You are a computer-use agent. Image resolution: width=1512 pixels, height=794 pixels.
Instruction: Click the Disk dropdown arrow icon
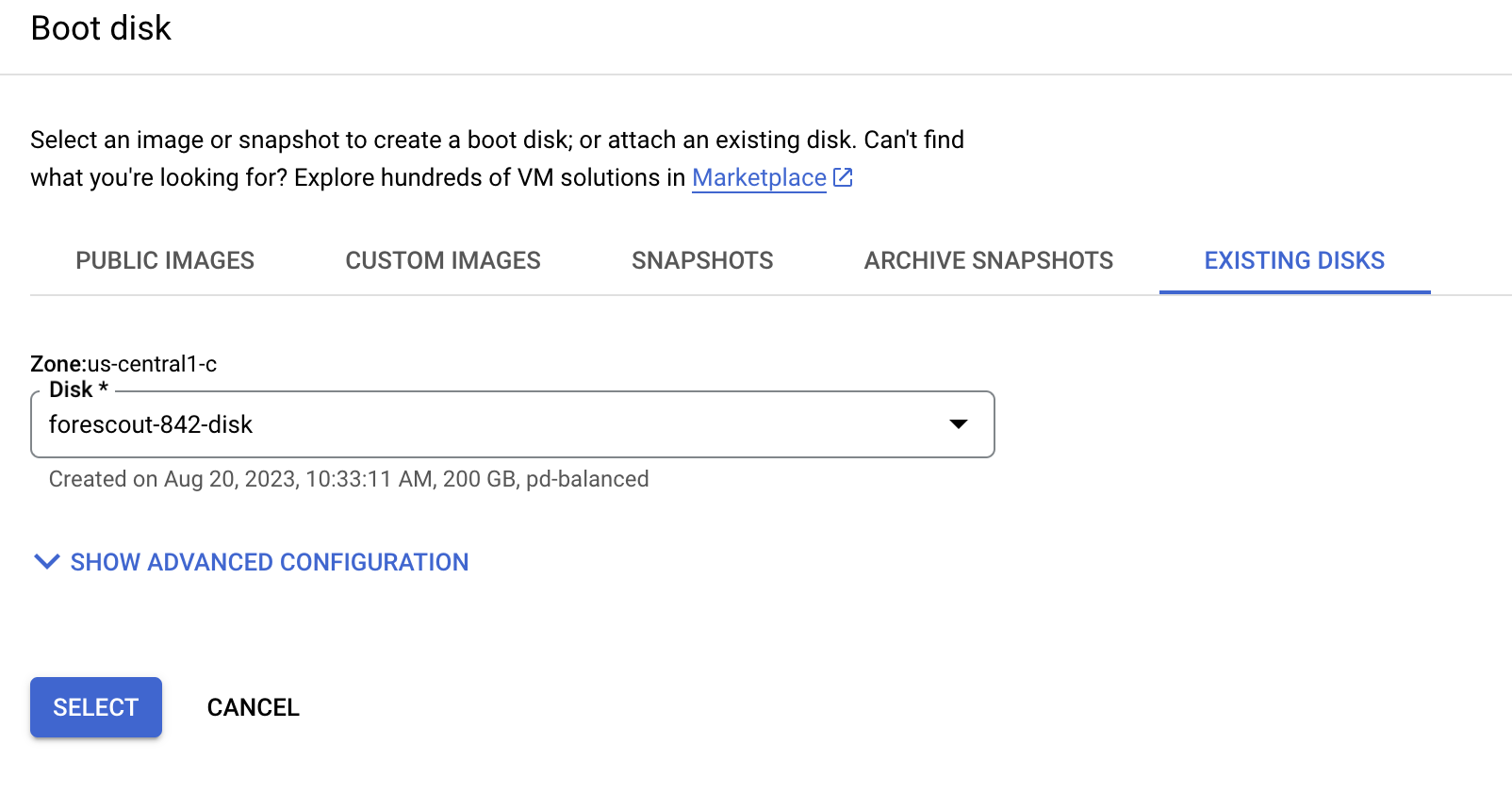(x=959, y=424)
